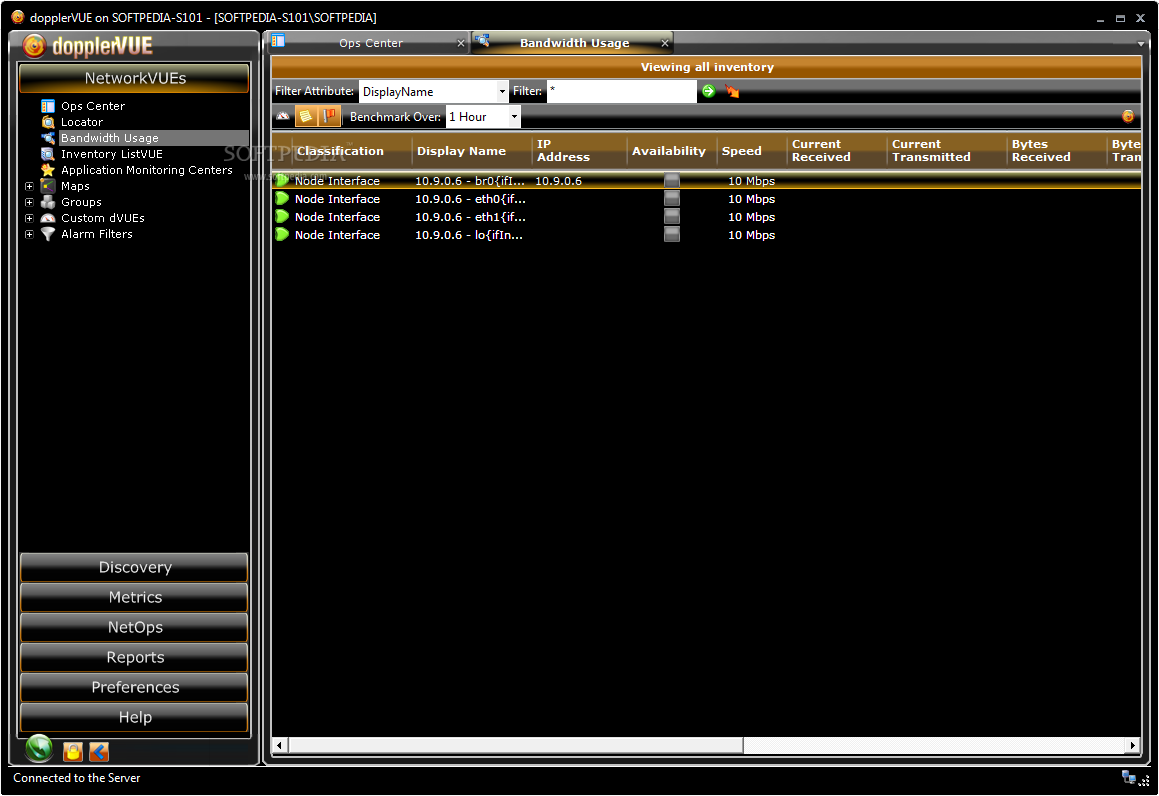This screenshot has height=796, width=1159.
Task: Click the Application Monitoring Centers star icon
Action: coord(48,170)
